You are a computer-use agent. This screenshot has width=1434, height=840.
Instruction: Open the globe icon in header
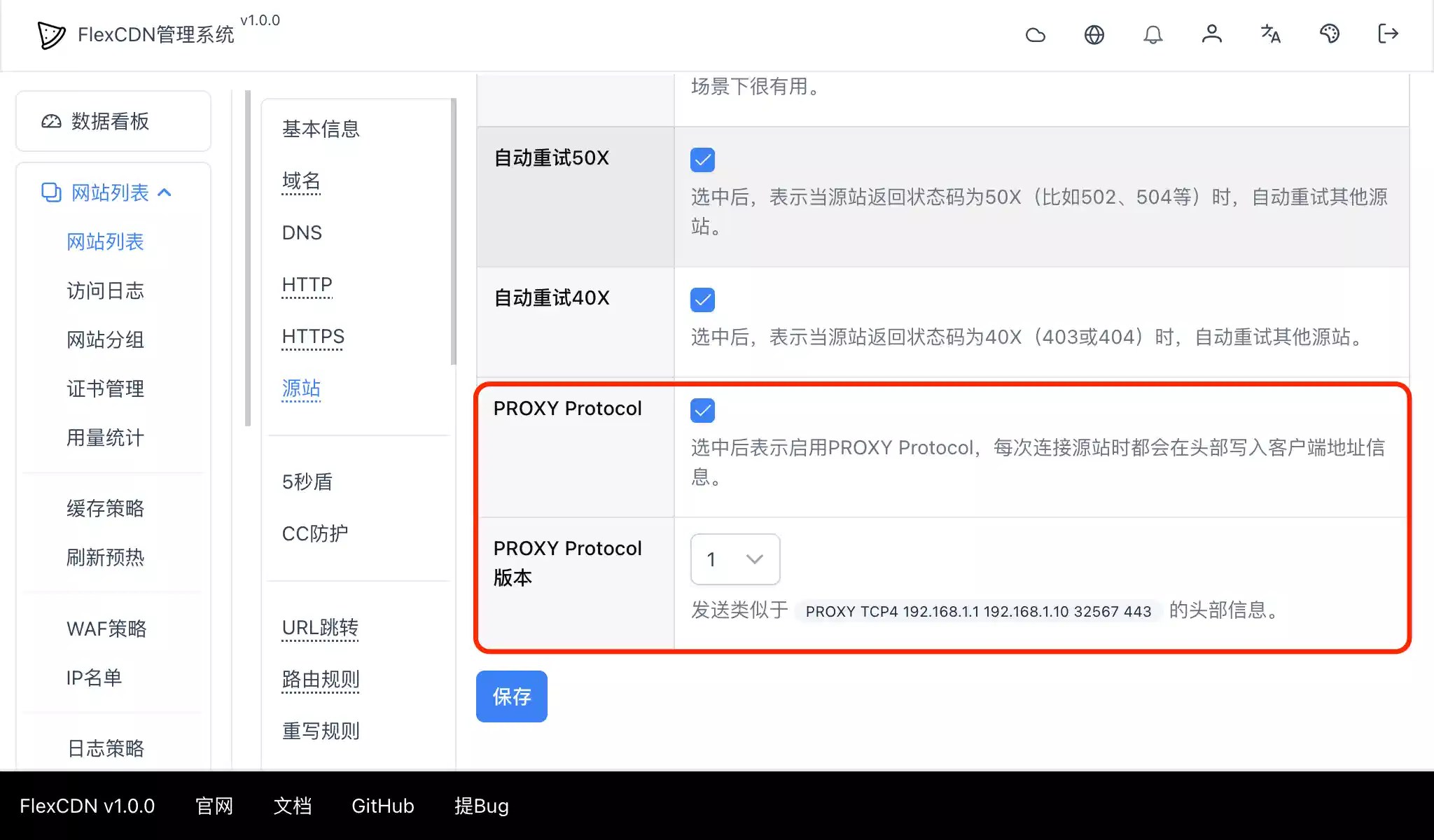[x=1094, y=34]
